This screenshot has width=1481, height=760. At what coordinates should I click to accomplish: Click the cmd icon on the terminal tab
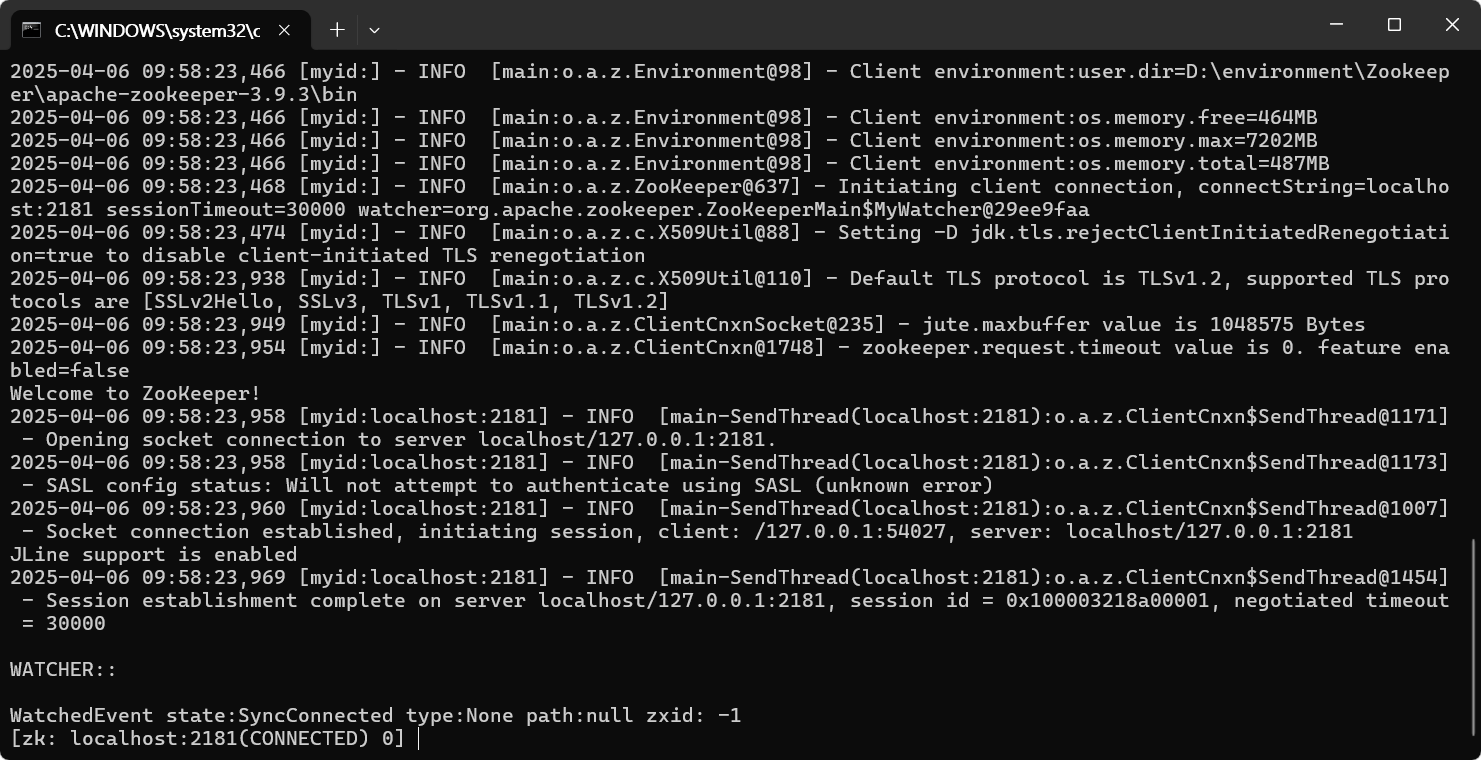pos(32,30)
